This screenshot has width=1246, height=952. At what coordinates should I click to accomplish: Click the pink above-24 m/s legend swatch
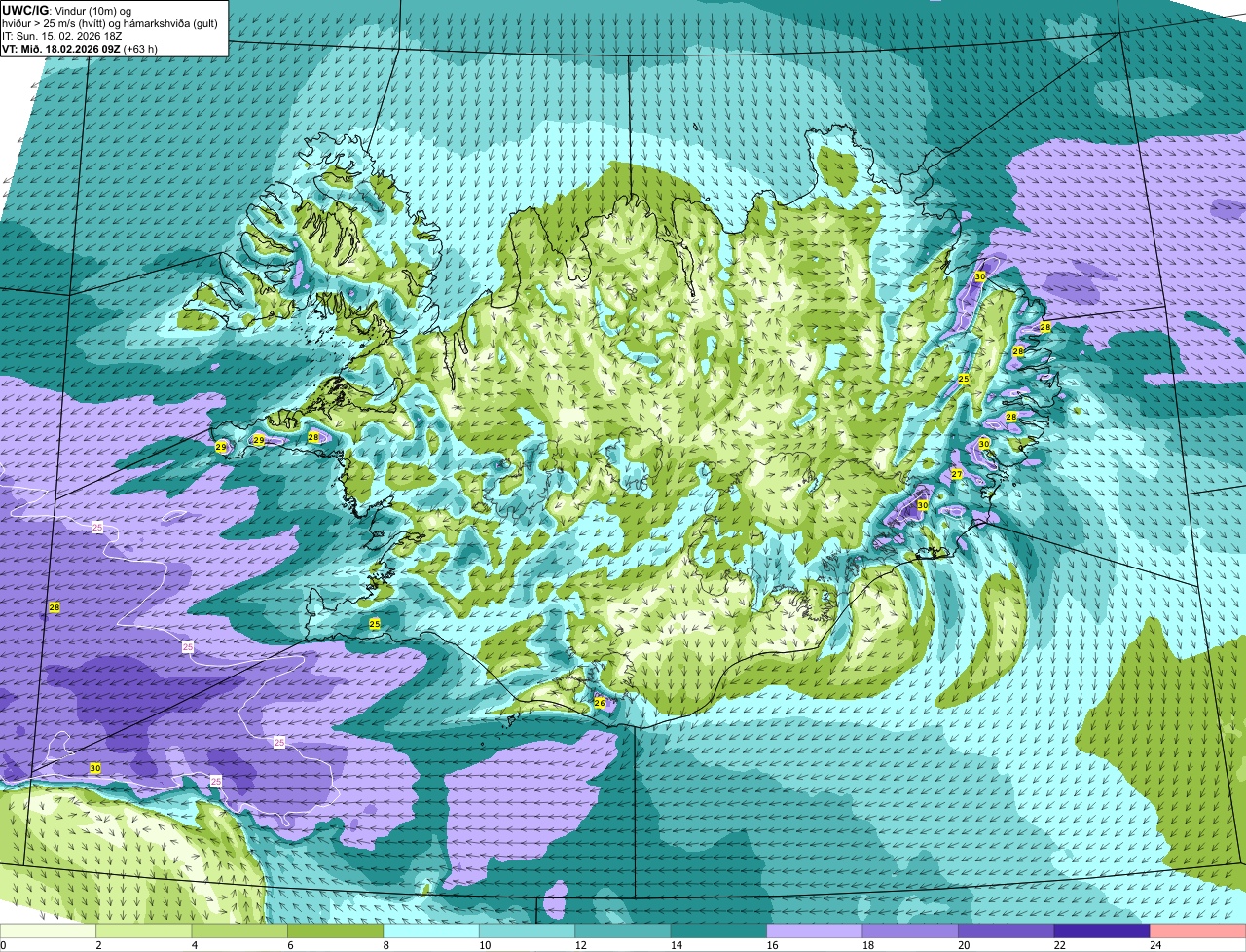click(x=1198, y=932)
